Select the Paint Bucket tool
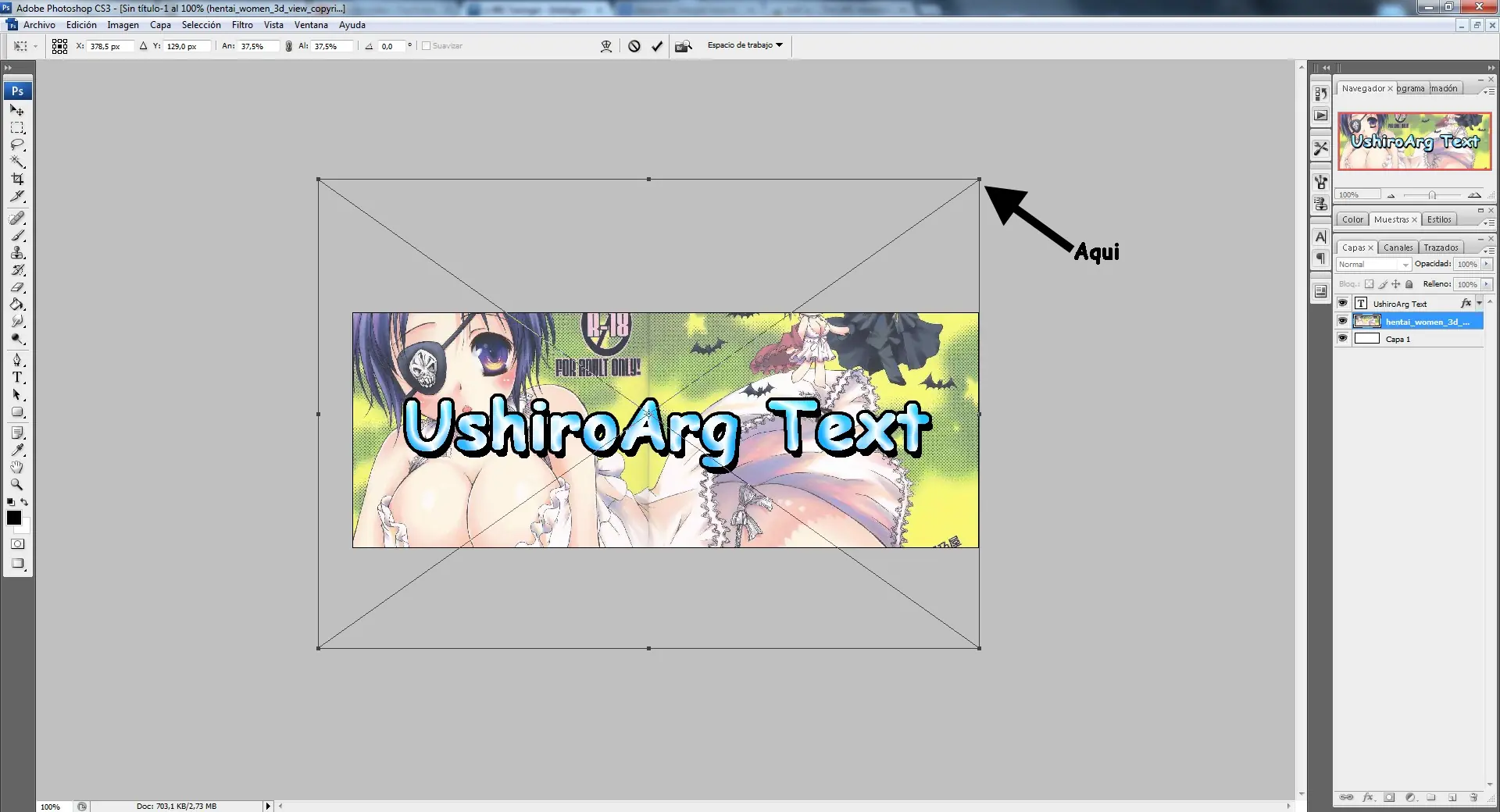This screenshot has width=1500, height=812. coord(17,304)
